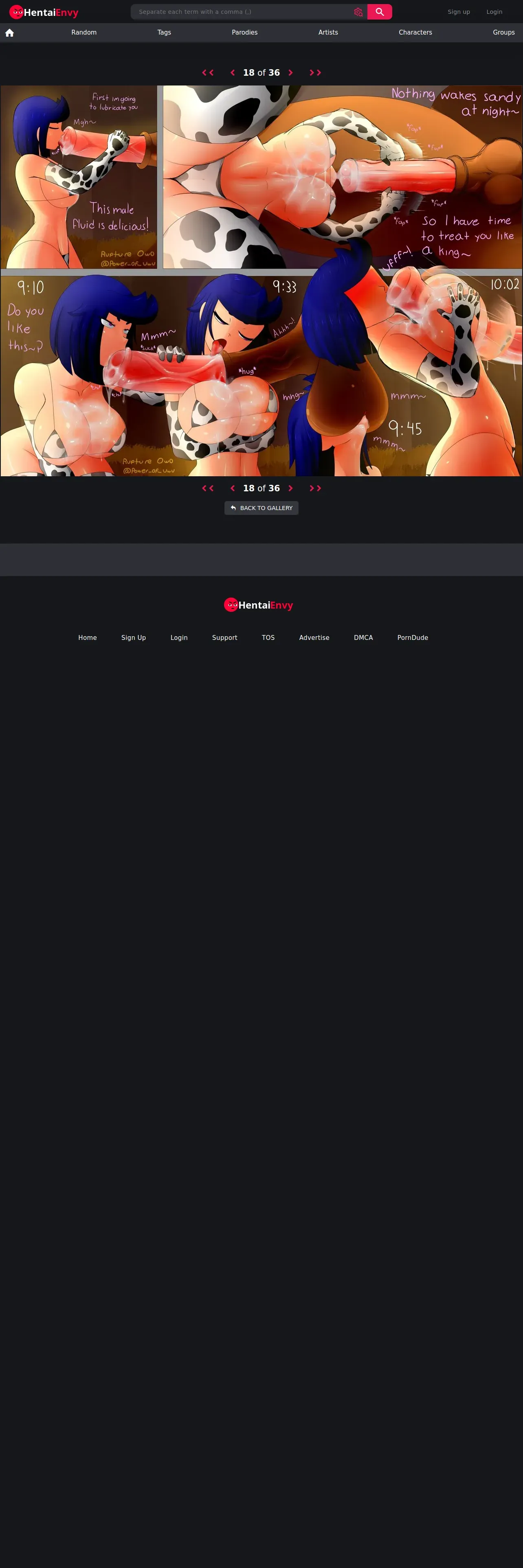Viewport: 523px width, 1568px height.
Task: Click the Sign up link in header
Action: 459,12
